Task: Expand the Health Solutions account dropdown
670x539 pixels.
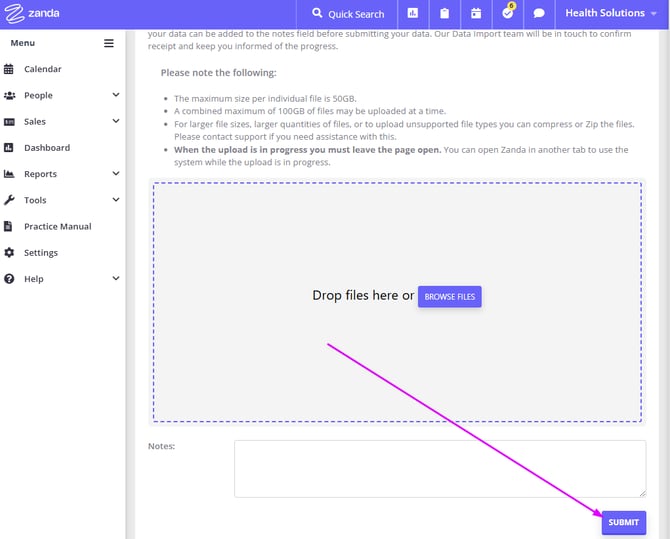Action: coord(611,14)
